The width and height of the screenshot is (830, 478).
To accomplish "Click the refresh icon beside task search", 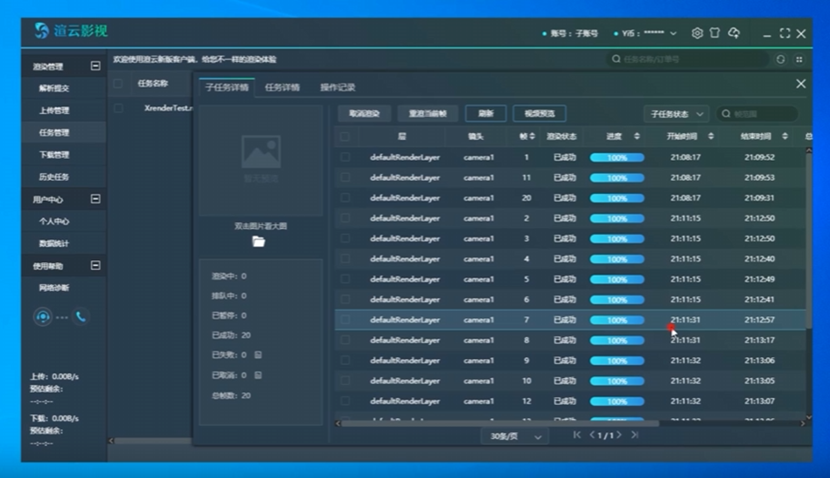I will [781, 59].
